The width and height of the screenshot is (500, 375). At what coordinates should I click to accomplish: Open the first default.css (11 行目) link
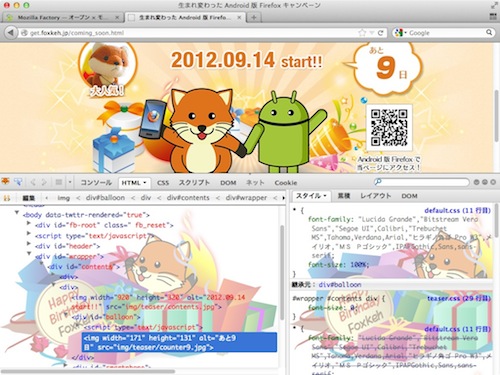coord(457,210)
